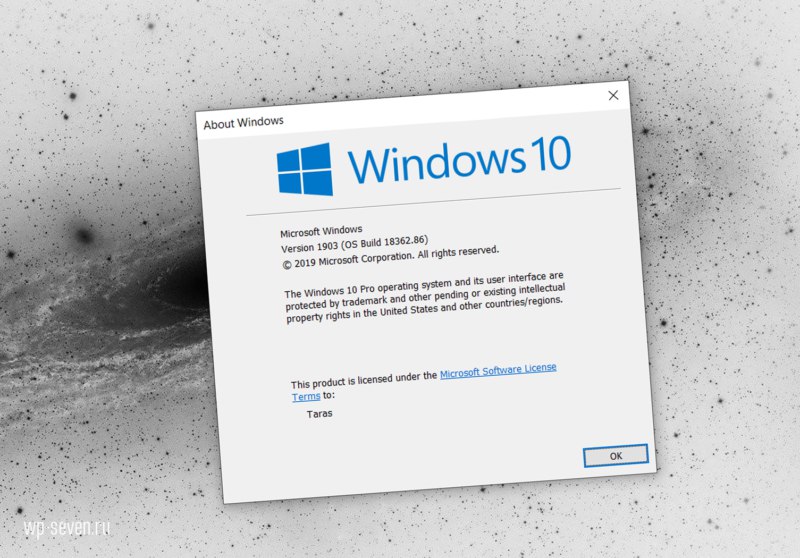
Task: Close the About Windows dialog
Action: click(x=613, y=95)
